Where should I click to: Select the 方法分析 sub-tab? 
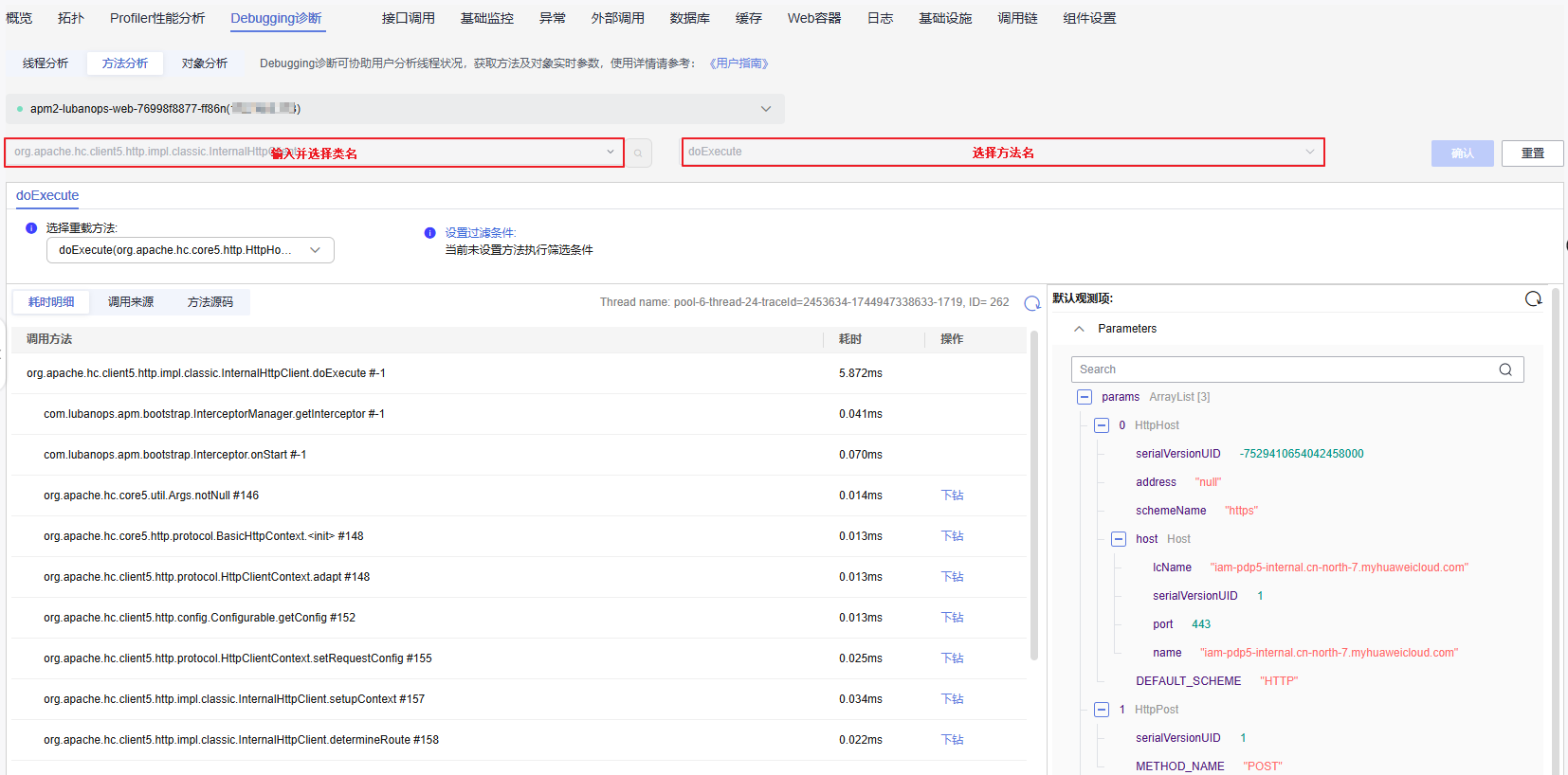125,63
